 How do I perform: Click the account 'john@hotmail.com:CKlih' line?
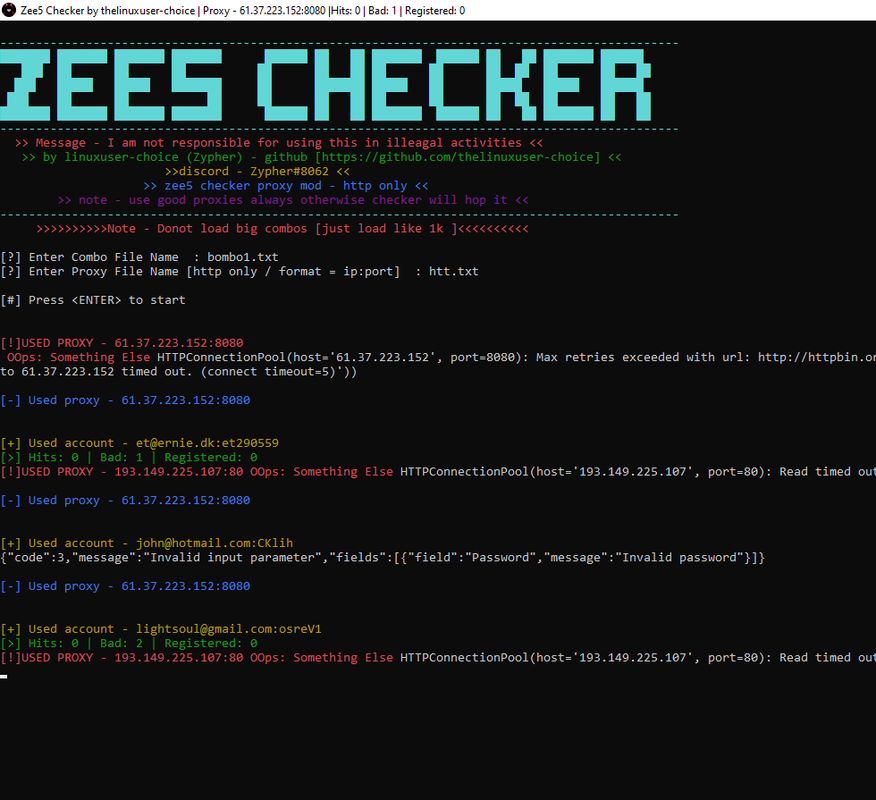[146, 544]
